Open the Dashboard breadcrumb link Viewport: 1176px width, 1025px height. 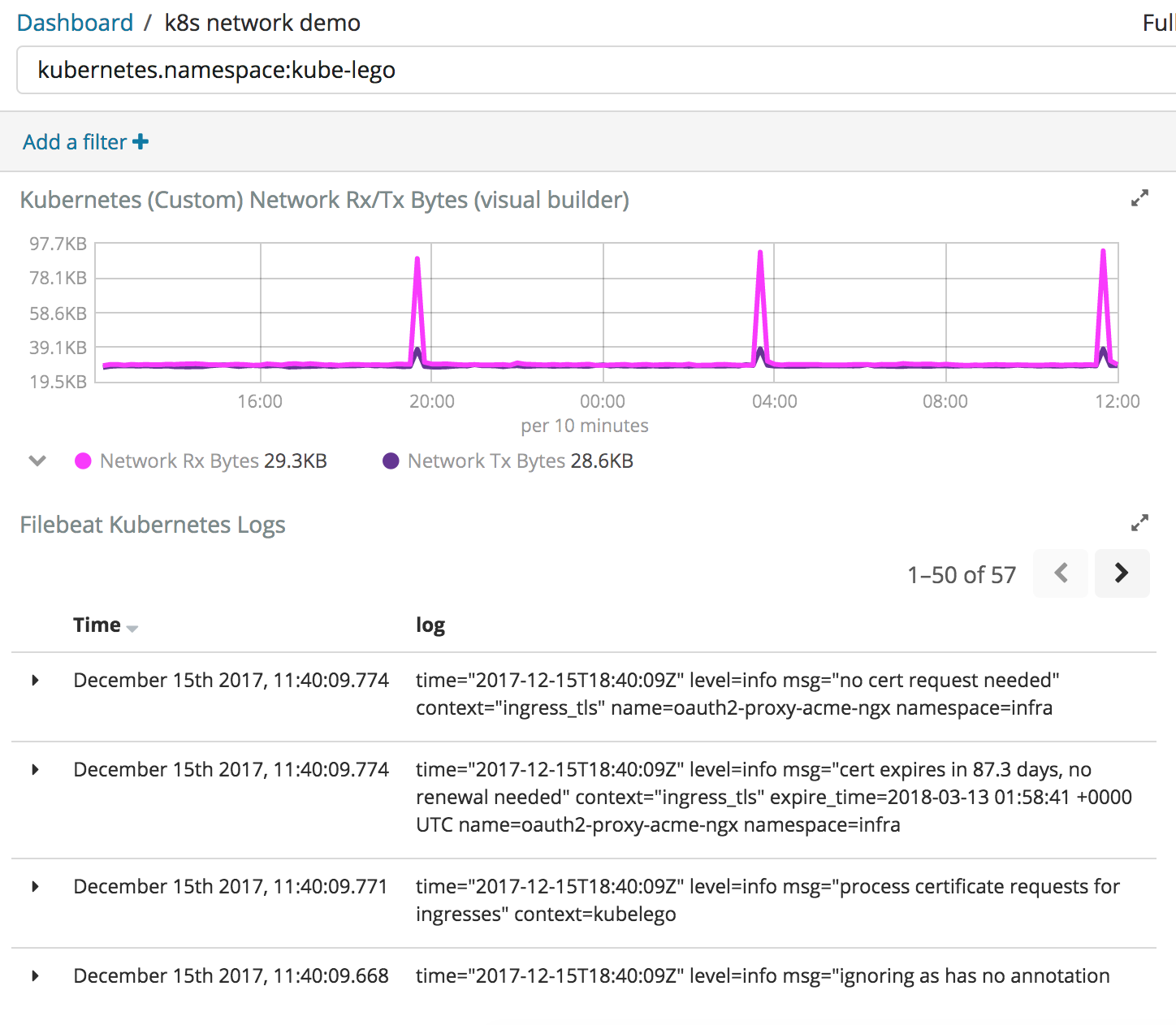click(75, 23)
